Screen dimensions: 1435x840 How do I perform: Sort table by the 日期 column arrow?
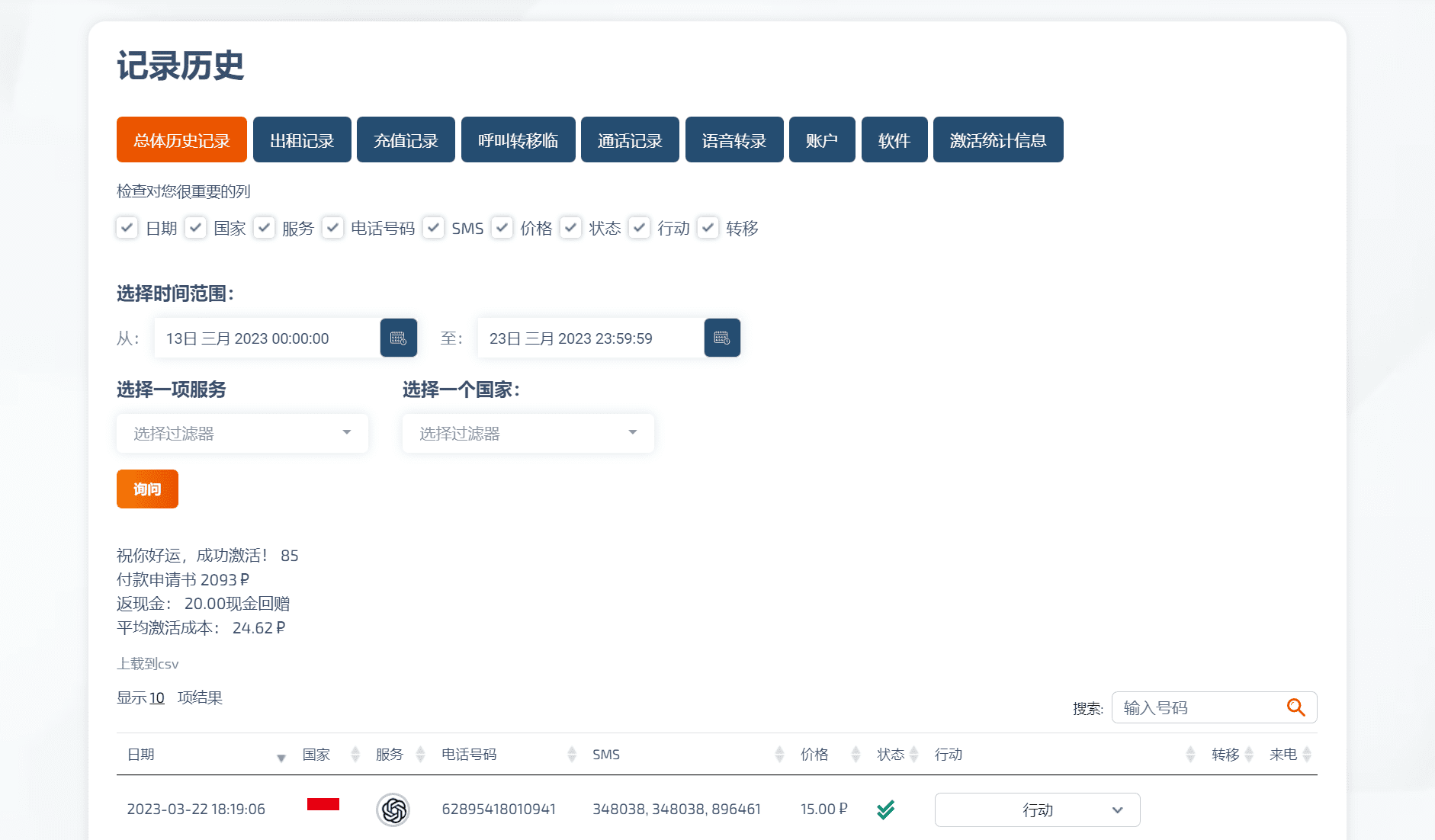coord(281,756)
